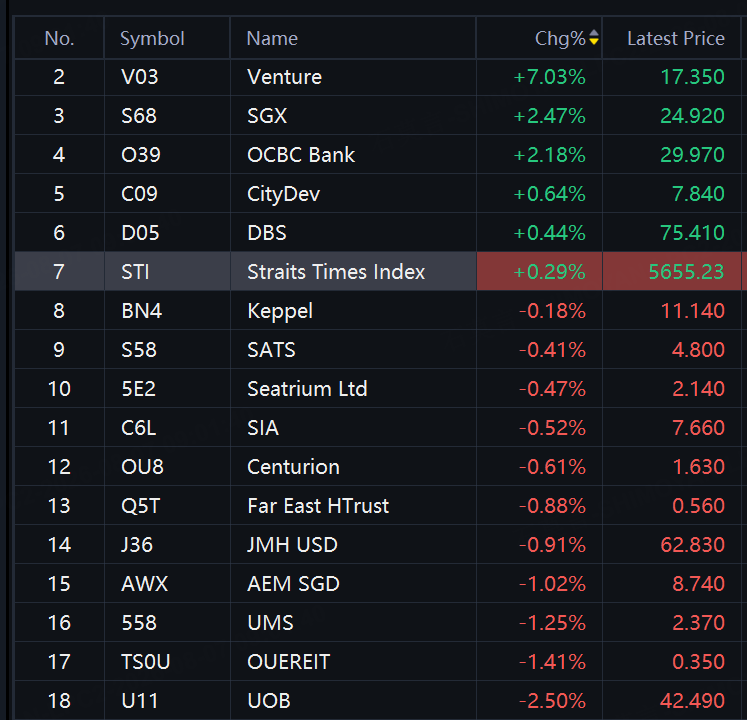Screen dimensions: 747x720
Task: Click CityDev's +0.64% change
Action: click(x=549, y=194)
